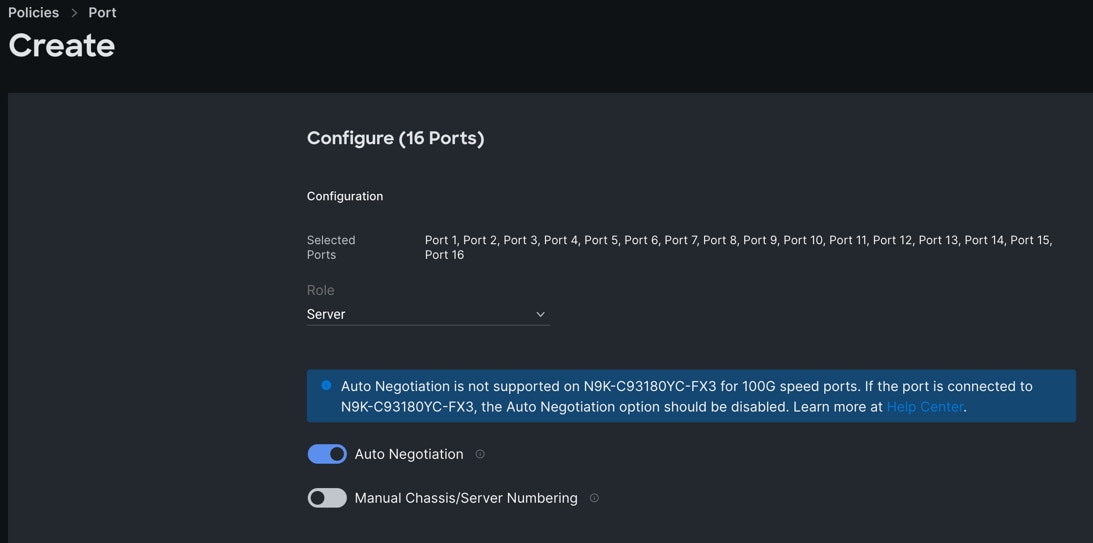Click the Policies breadcrumb link

click(34, 13)
